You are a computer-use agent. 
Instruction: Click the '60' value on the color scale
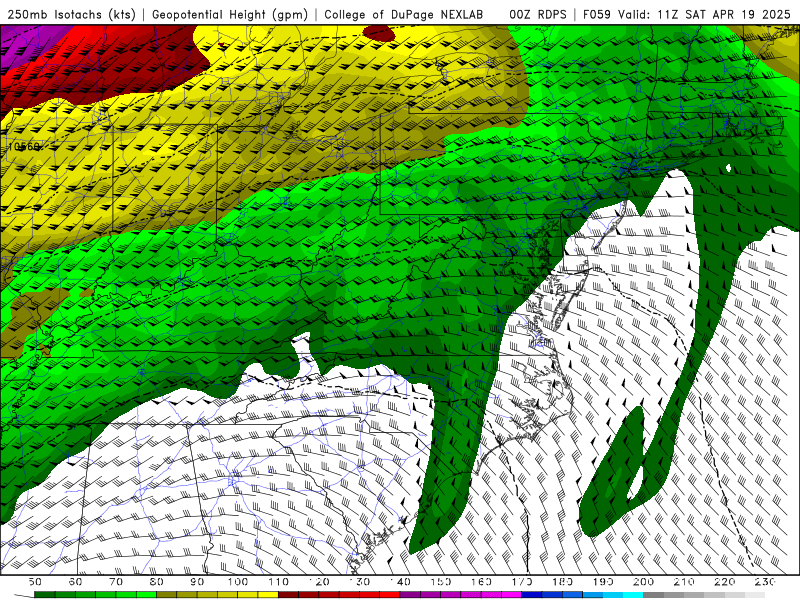[75, 582]
